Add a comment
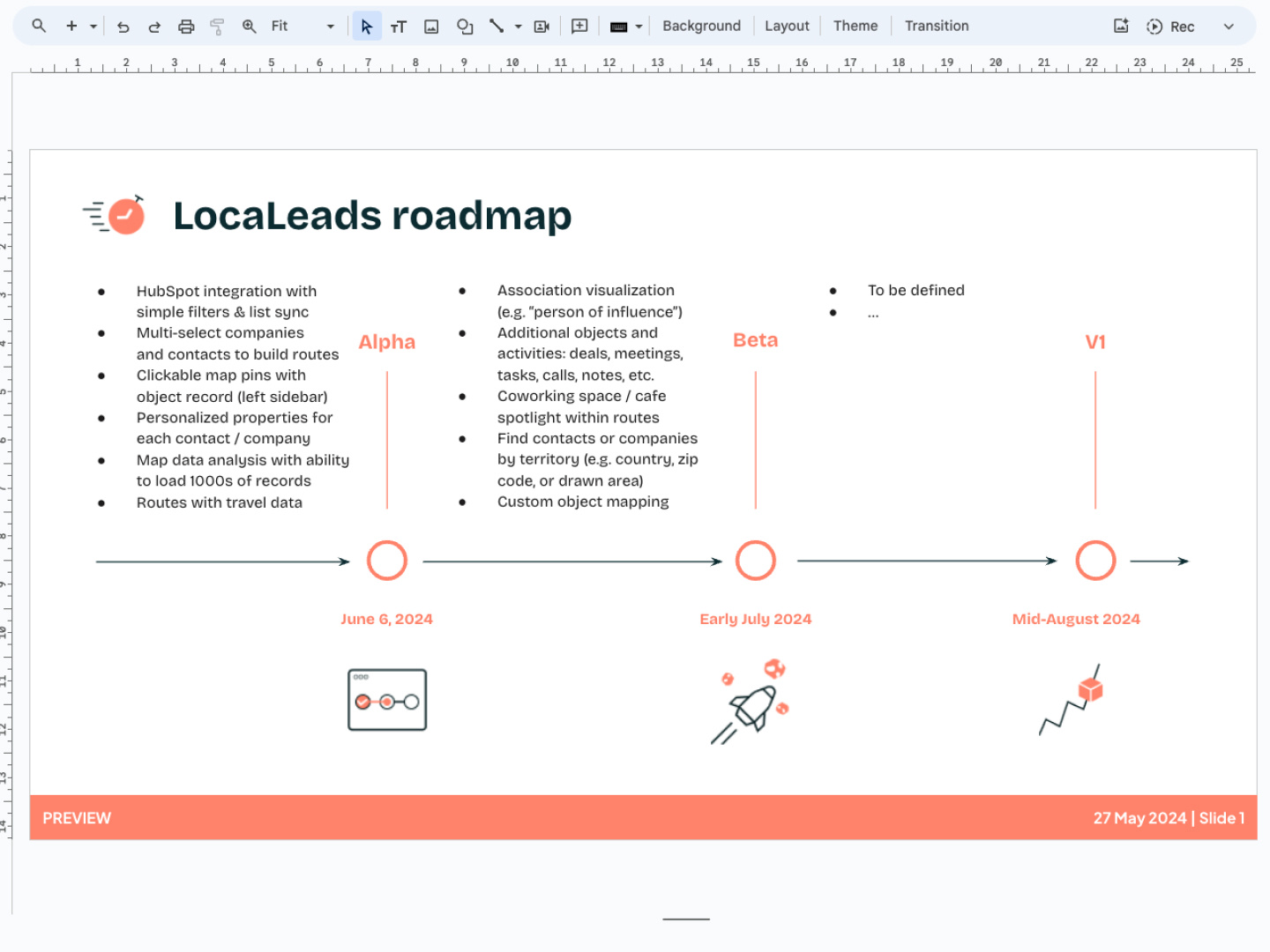This screenshot has height=952, width=1270. (x=579, y=26)
